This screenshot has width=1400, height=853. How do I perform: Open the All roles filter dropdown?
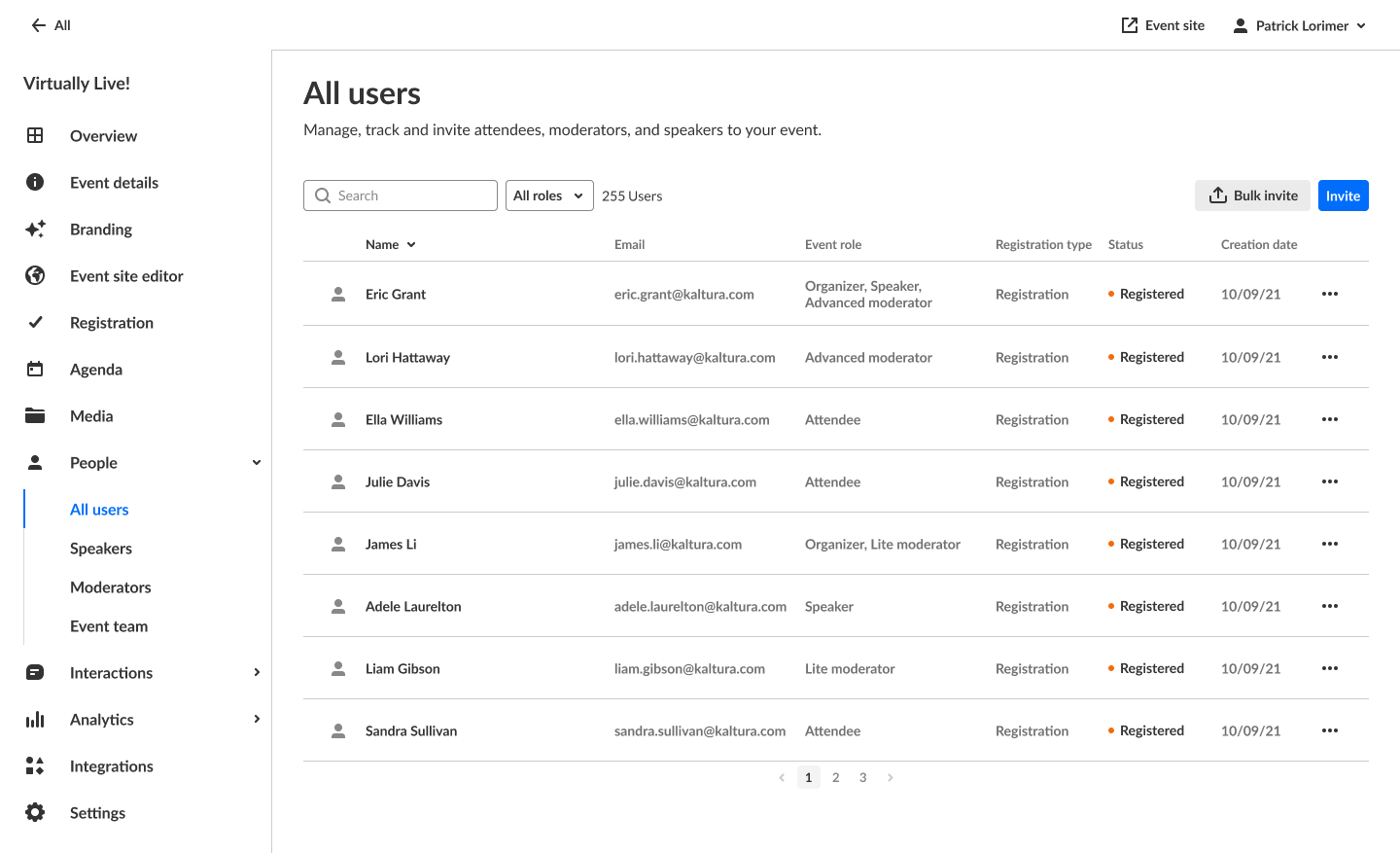tap(549, 195)
